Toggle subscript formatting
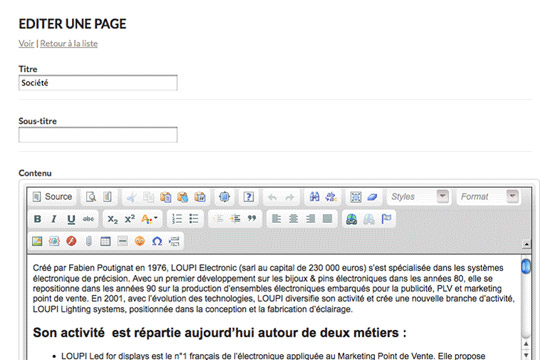This screenshot has height=360, width=540. [x=113, y=219]
